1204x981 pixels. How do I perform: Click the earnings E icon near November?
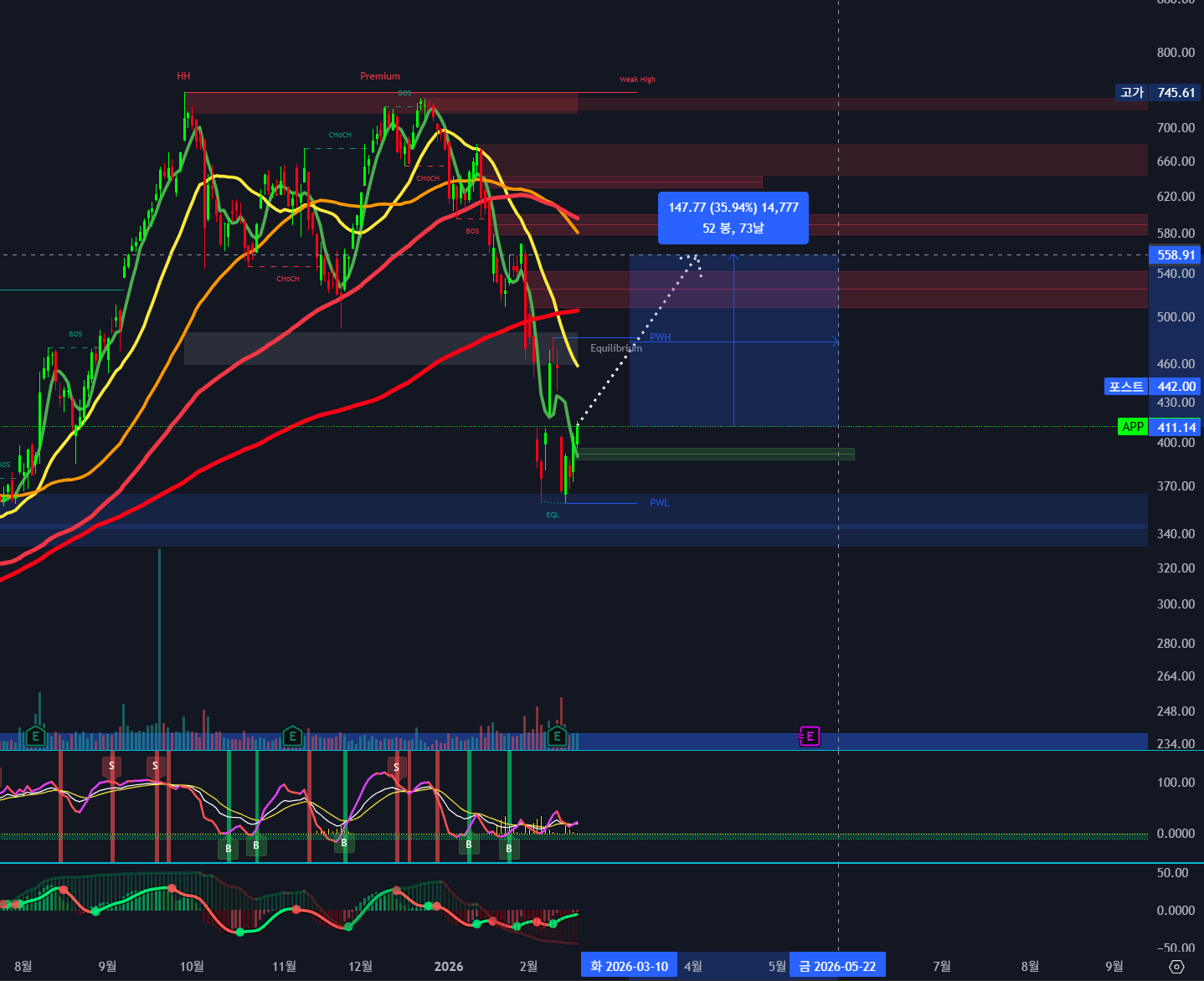tap(292, 737)
